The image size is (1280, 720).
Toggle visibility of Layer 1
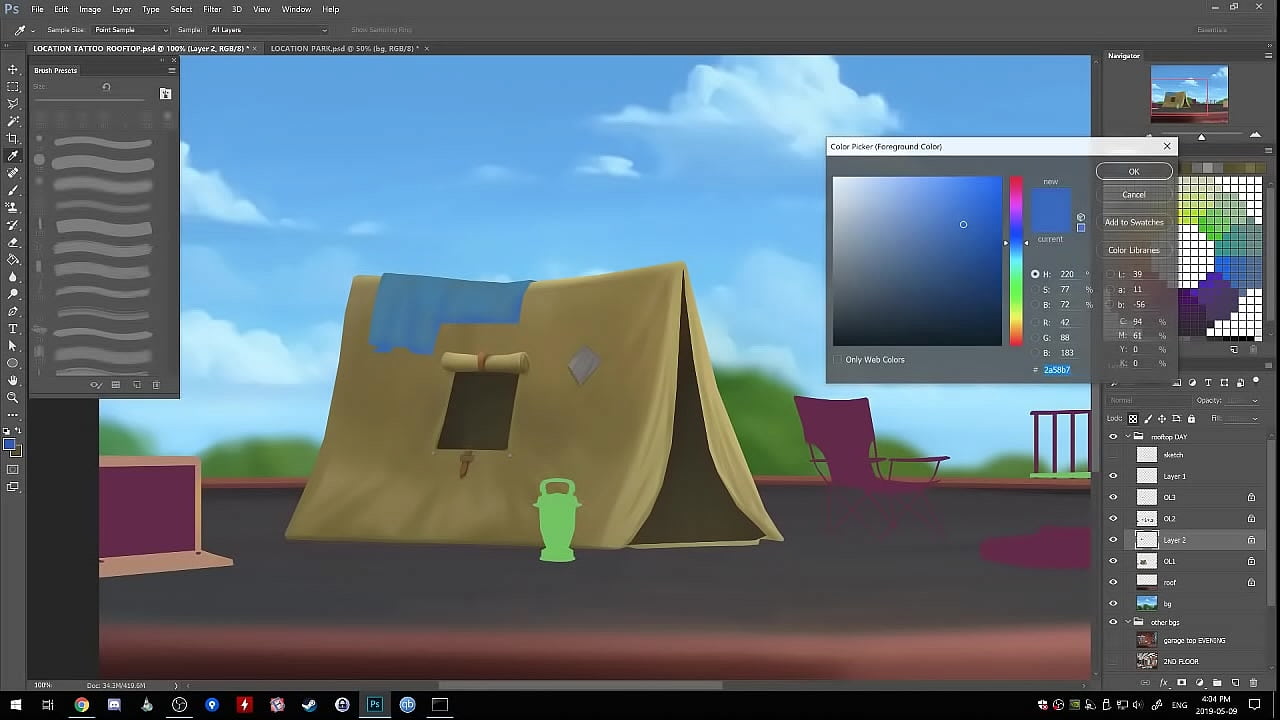(x=1113, y=476)
